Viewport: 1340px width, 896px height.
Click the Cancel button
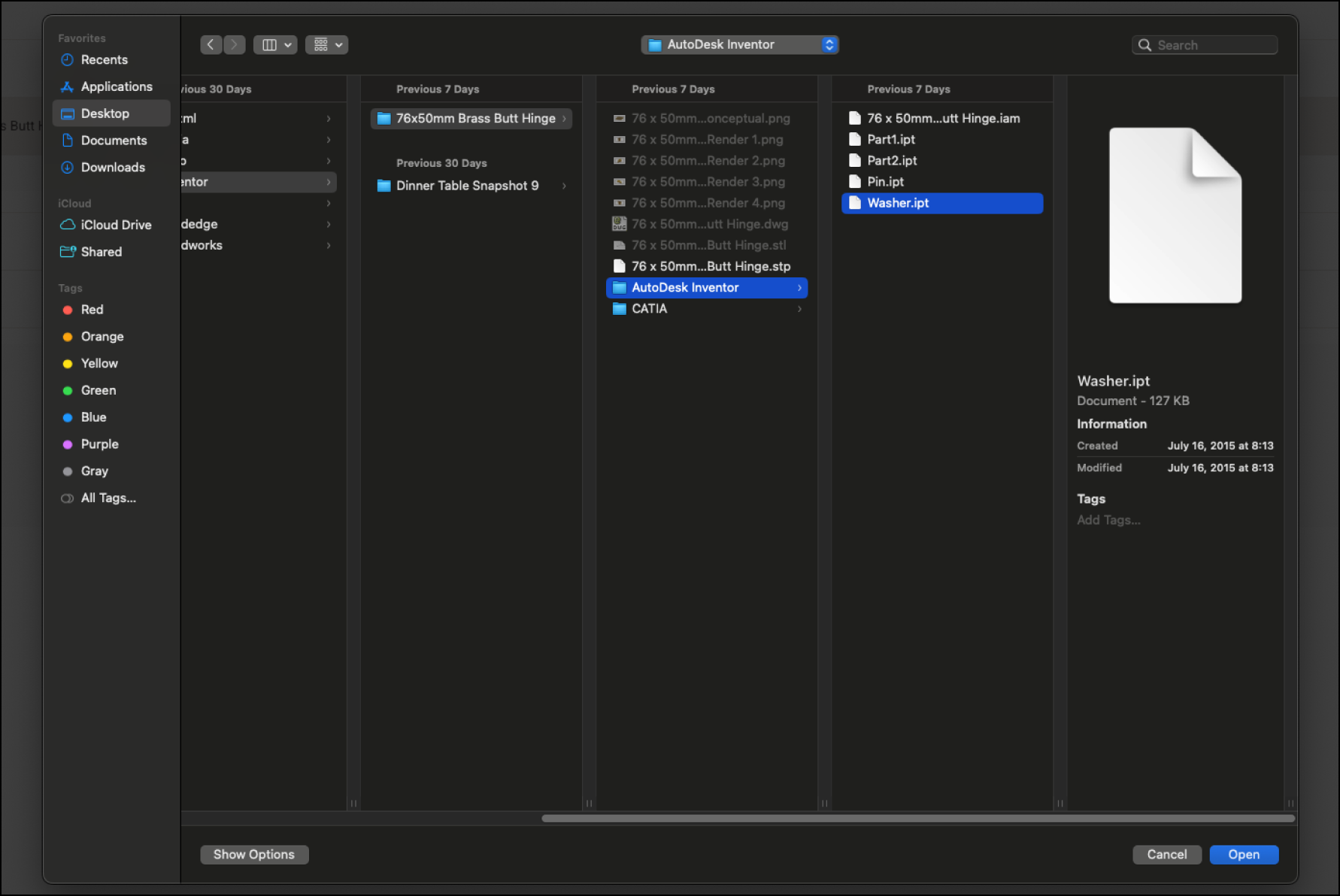(x=1166, y=855)
